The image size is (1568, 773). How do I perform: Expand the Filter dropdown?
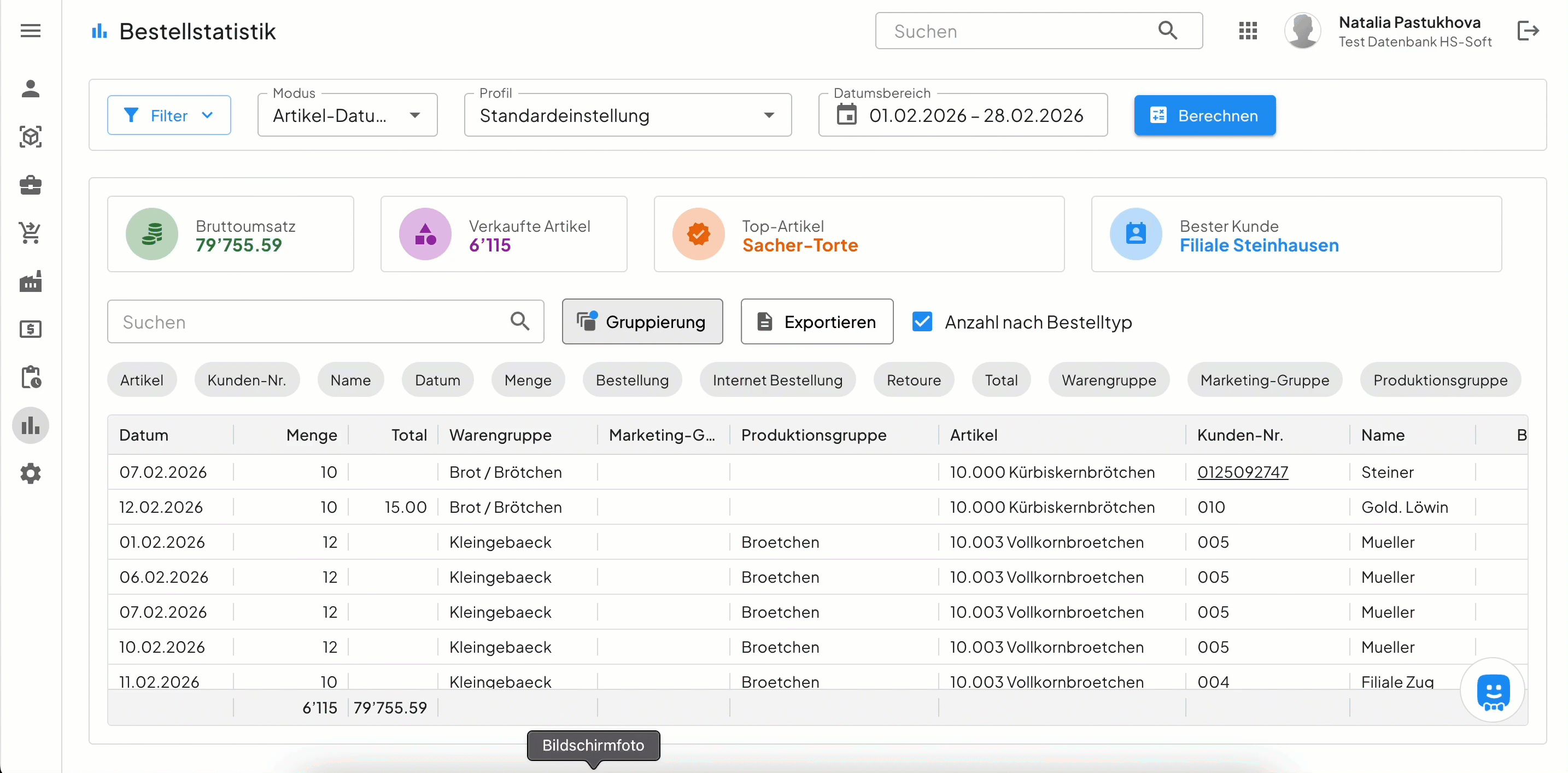[x=168, y=115]
